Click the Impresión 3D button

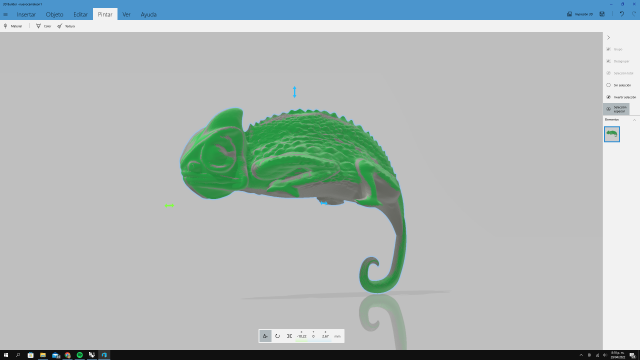click(x=580, y=14)
